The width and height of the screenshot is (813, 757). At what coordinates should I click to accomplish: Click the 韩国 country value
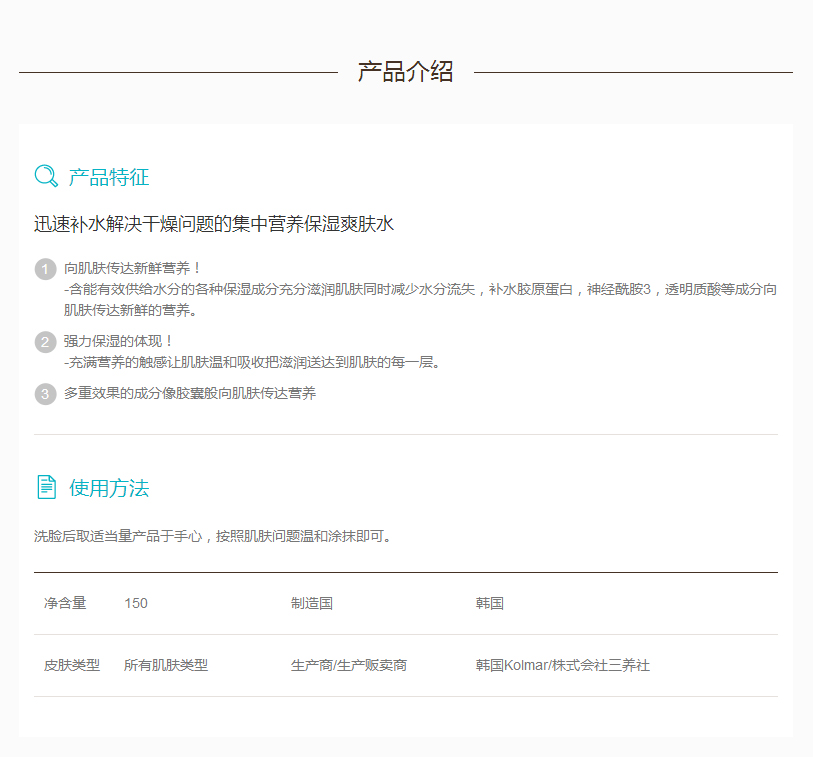point(489,604)
